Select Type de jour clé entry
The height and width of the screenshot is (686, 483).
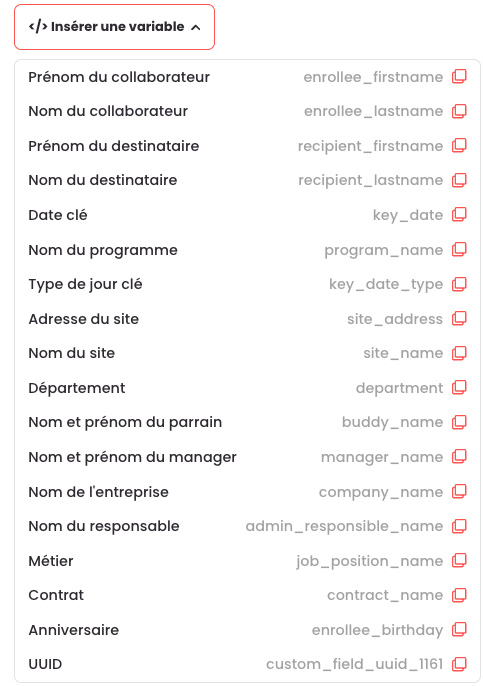(x=247, y=284)
